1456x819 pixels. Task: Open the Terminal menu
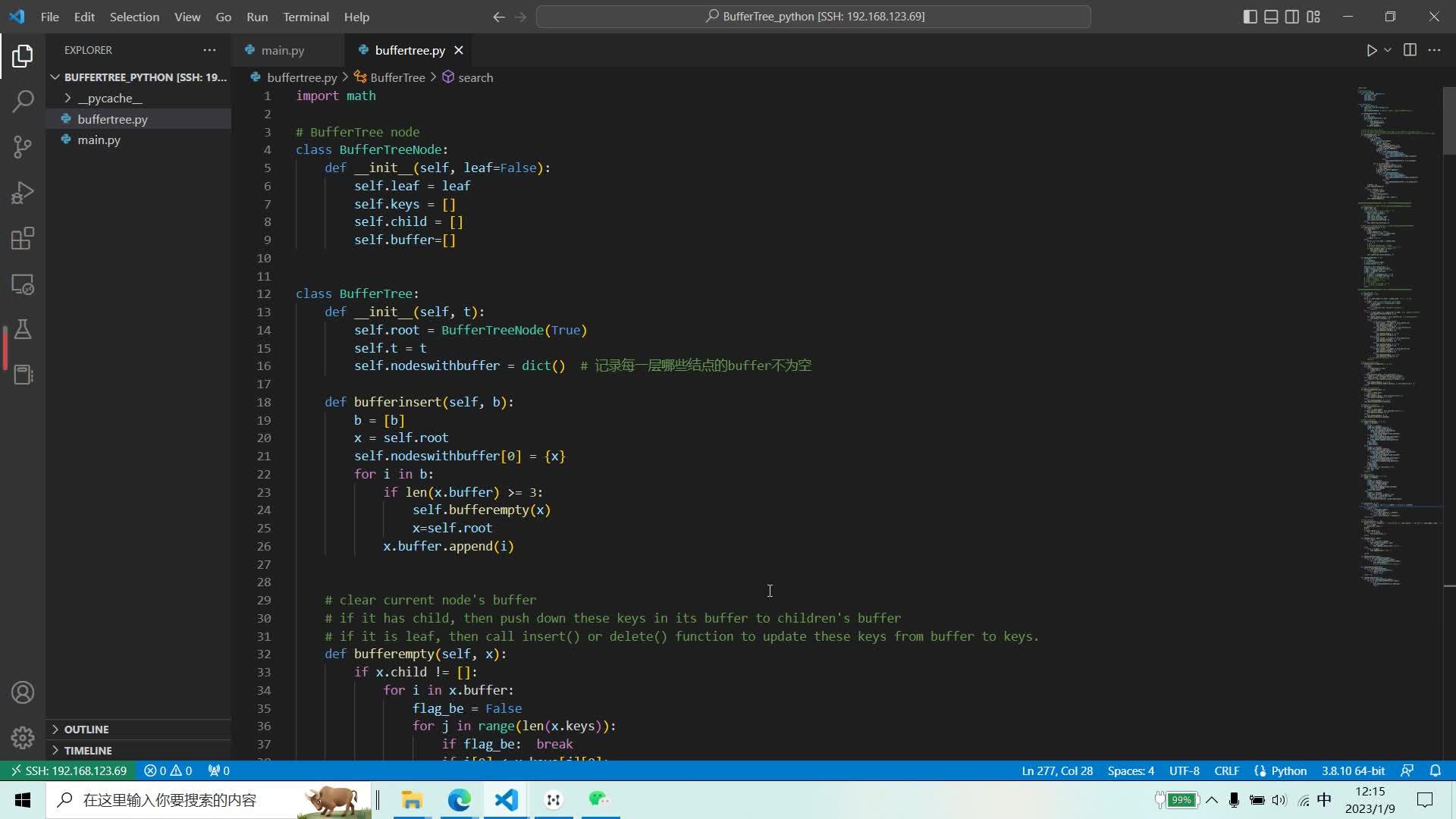pos(306,17)
